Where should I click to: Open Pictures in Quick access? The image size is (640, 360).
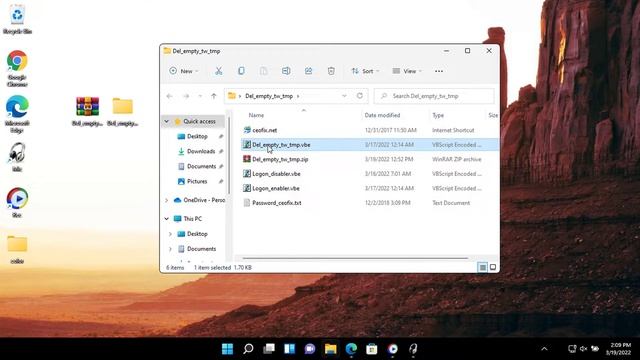pos(197,182)
